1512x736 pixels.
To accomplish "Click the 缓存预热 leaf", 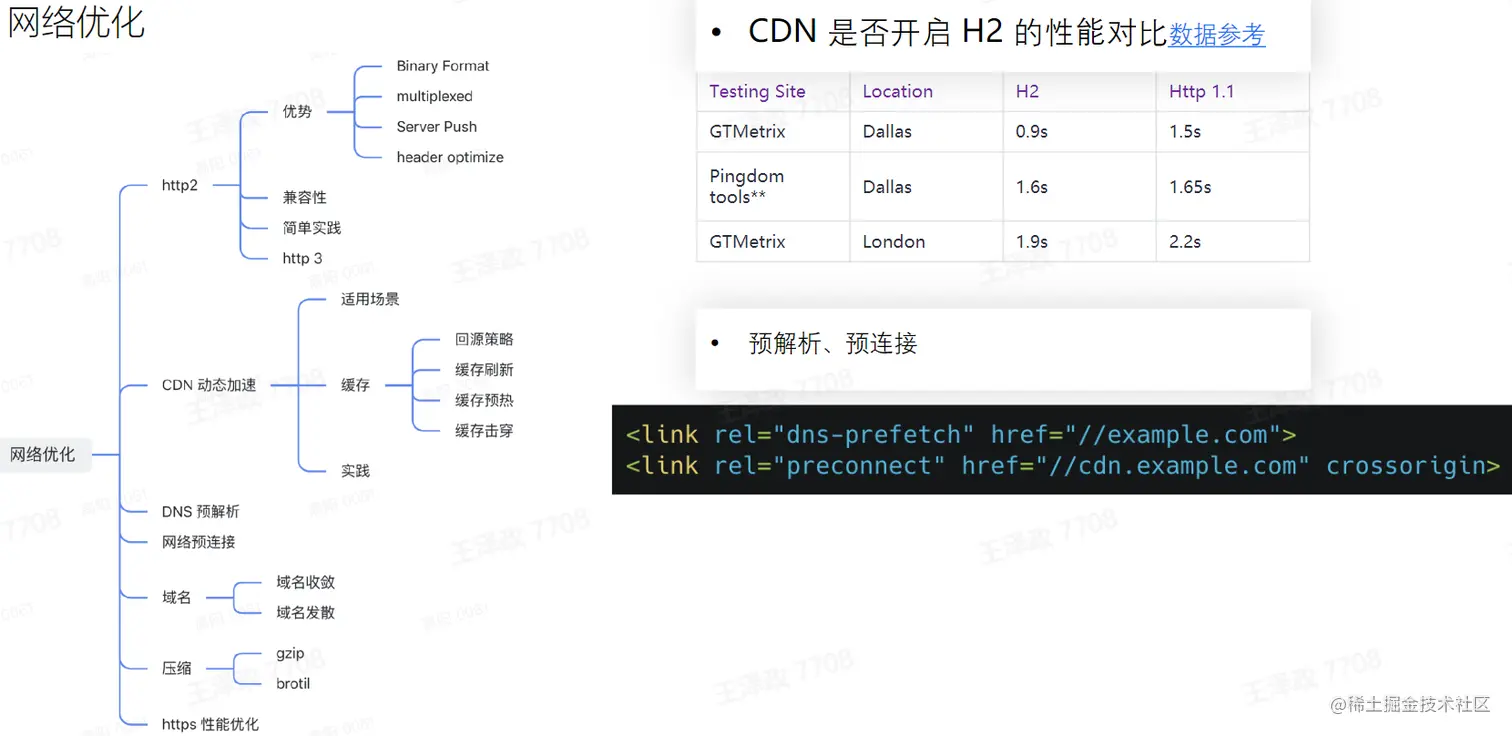I will (x=484, y=400).
